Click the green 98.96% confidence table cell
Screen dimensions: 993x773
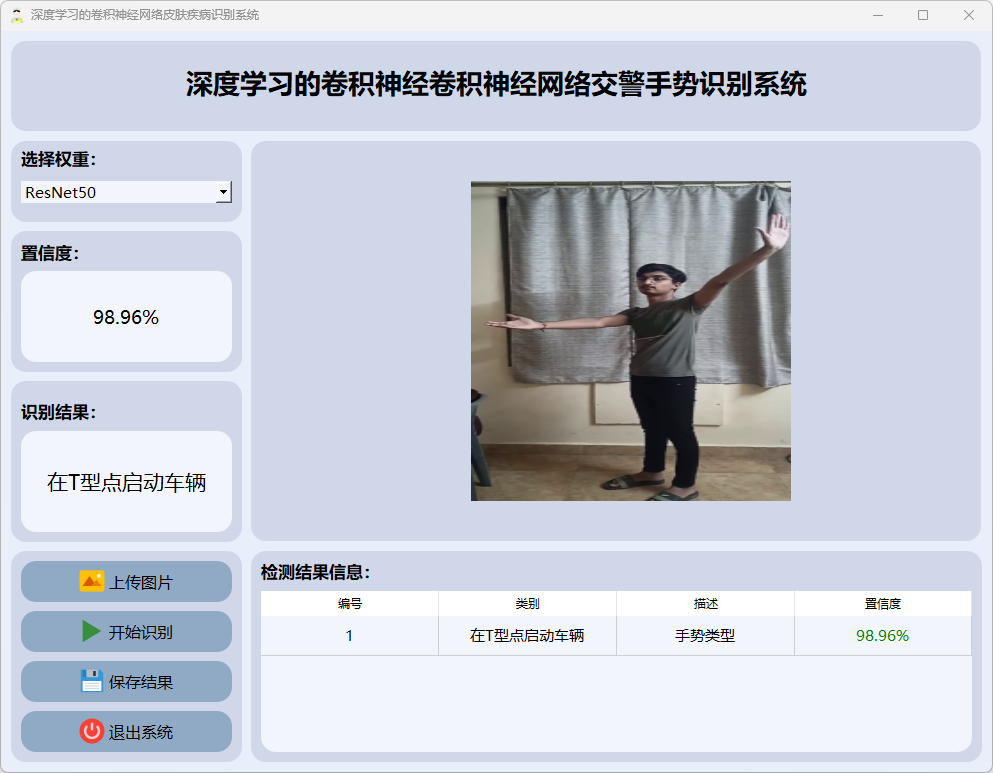click(x=882, y=636)
